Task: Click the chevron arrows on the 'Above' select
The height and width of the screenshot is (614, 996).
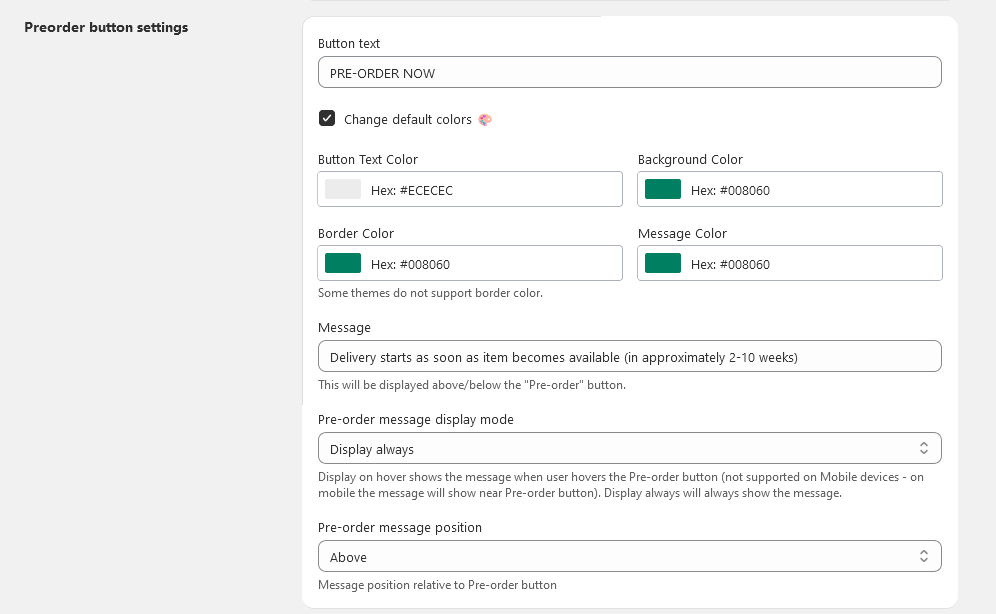Action: [923, 557]
